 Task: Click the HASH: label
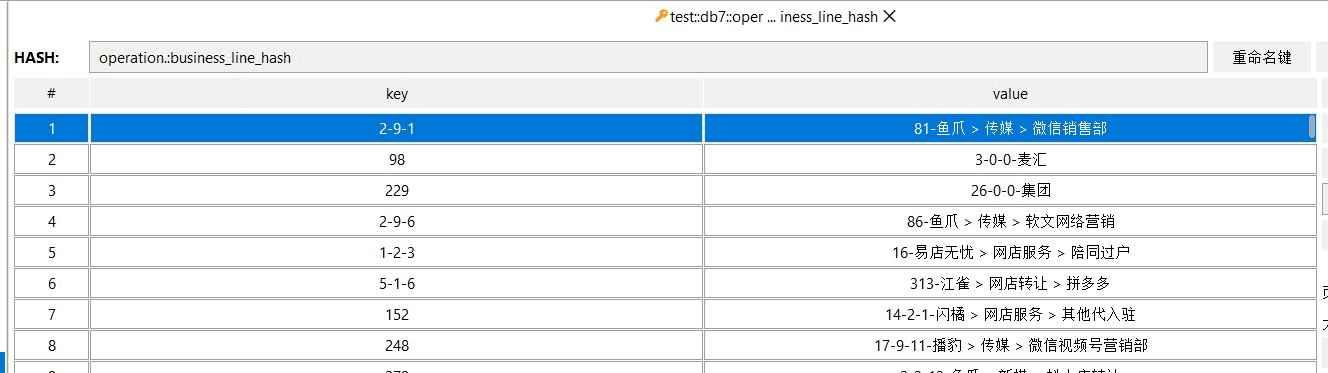pyautogui.click(x=37, y=58)
